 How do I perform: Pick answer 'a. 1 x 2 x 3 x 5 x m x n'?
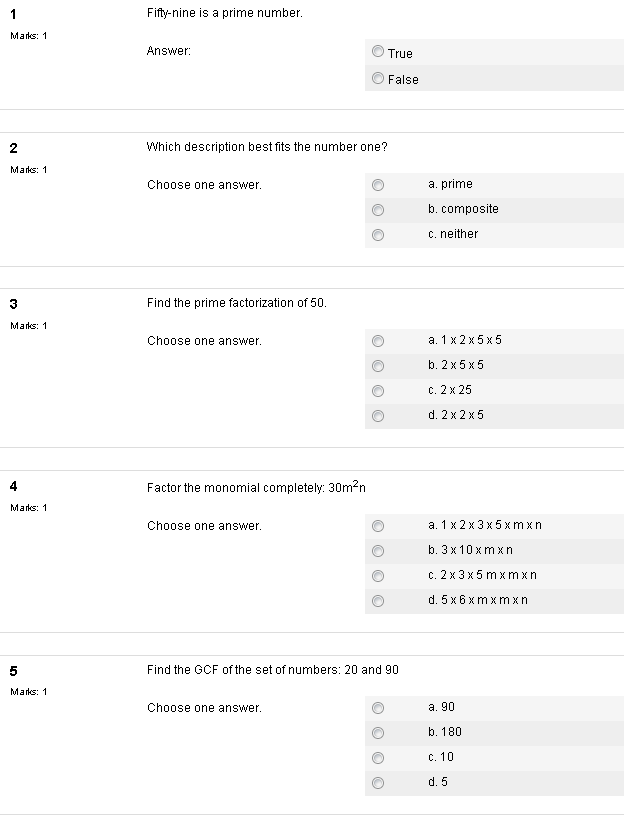(x=378, y=525)
